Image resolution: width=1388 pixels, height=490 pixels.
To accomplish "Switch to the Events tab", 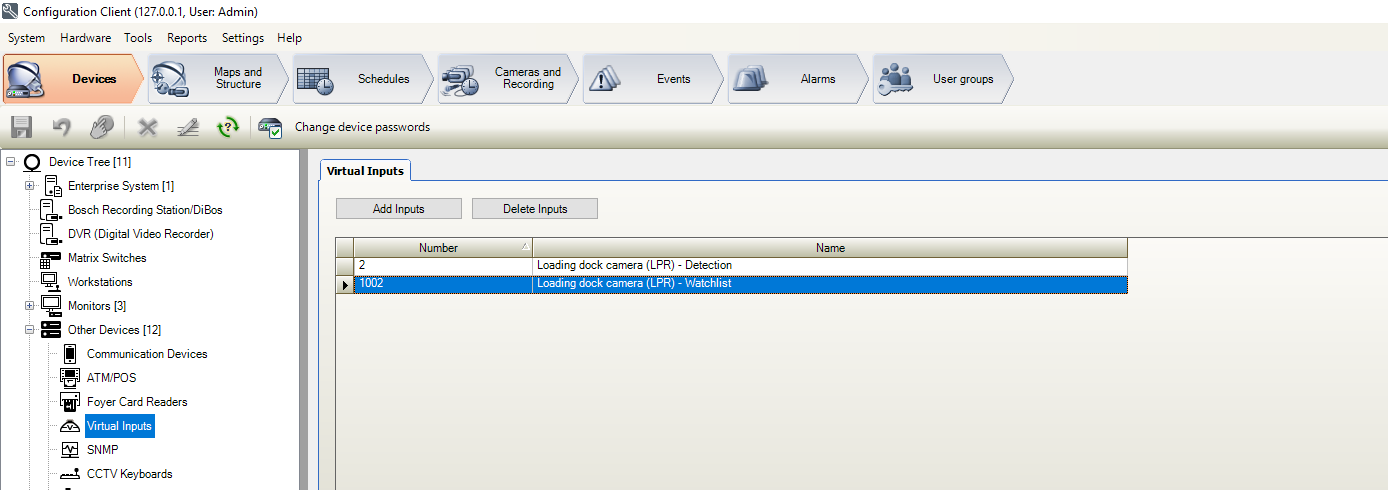I will pos(653,79).
